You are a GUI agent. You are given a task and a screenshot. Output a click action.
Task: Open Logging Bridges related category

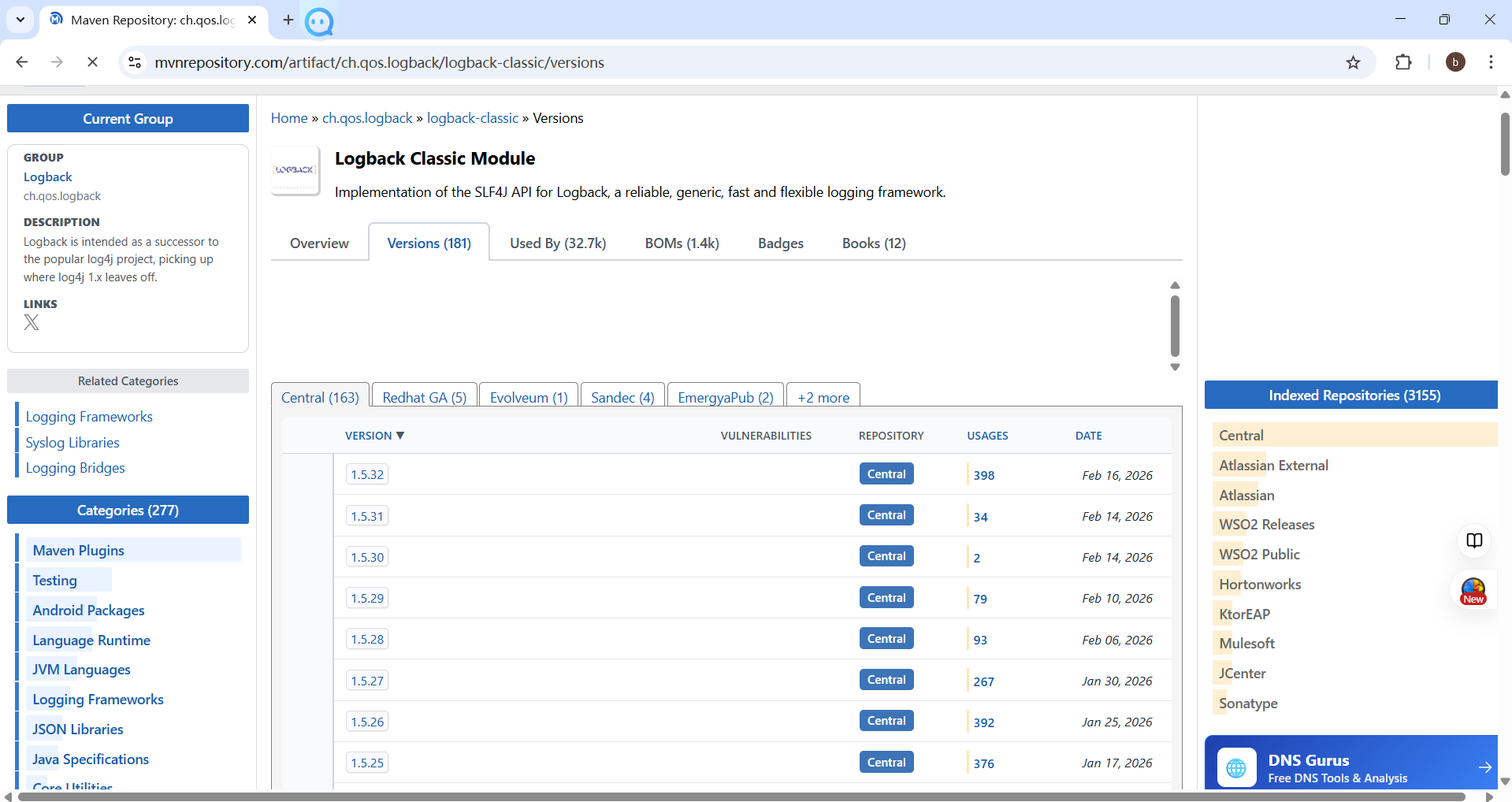tap(75, 468)
